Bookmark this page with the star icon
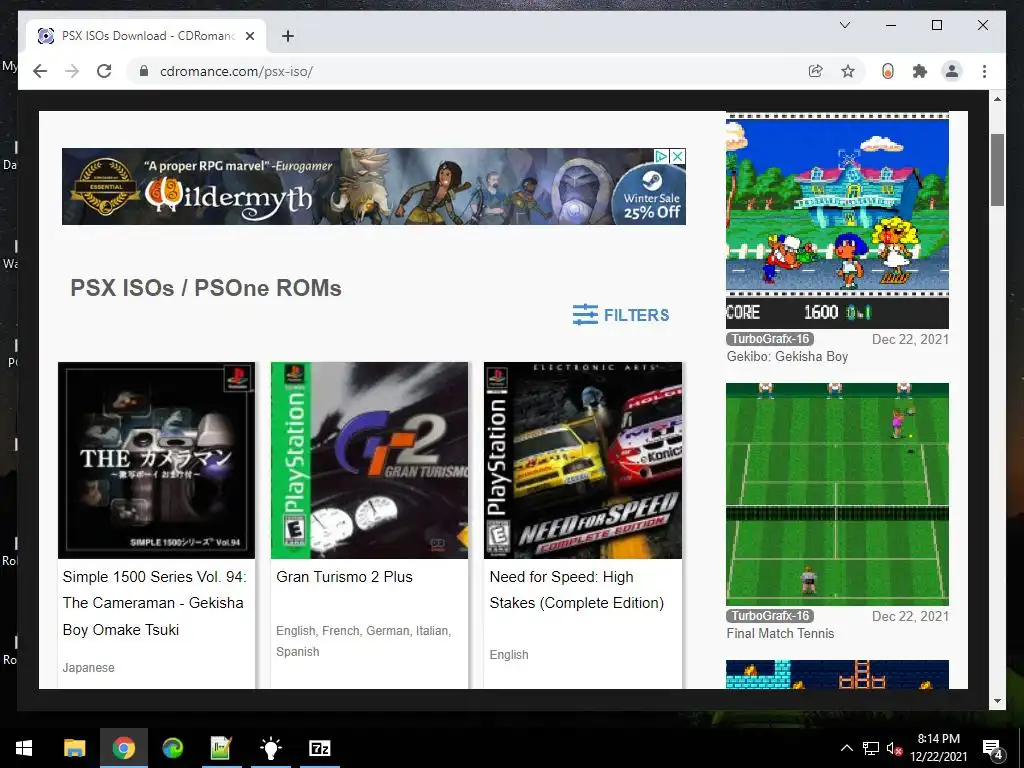1024x768 pixels. [848, 71]
